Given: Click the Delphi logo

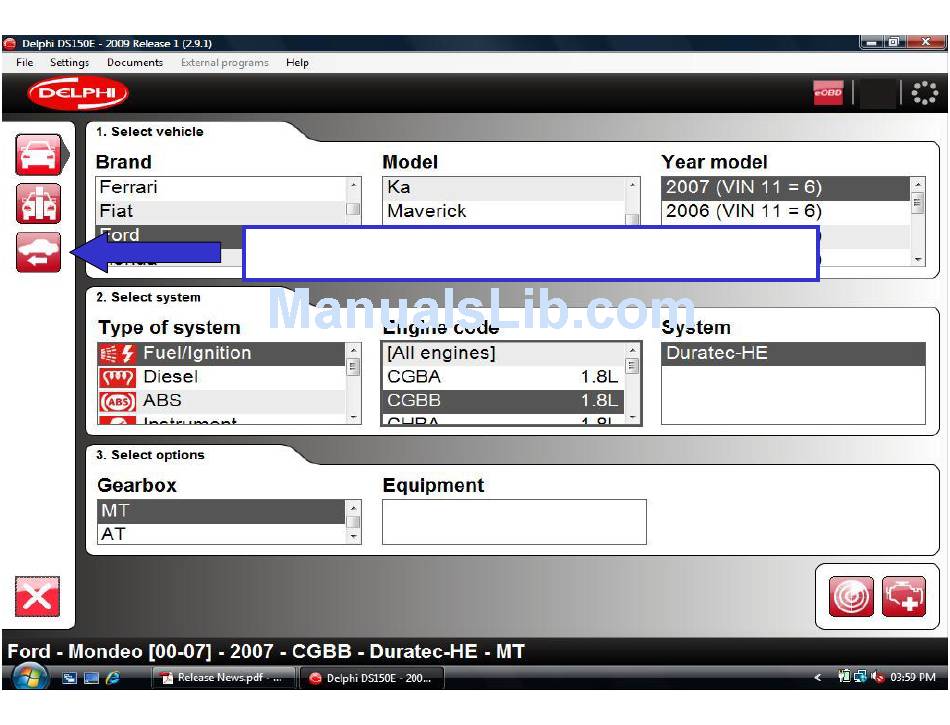Looking at the screenshot, I should coord(78,93).
